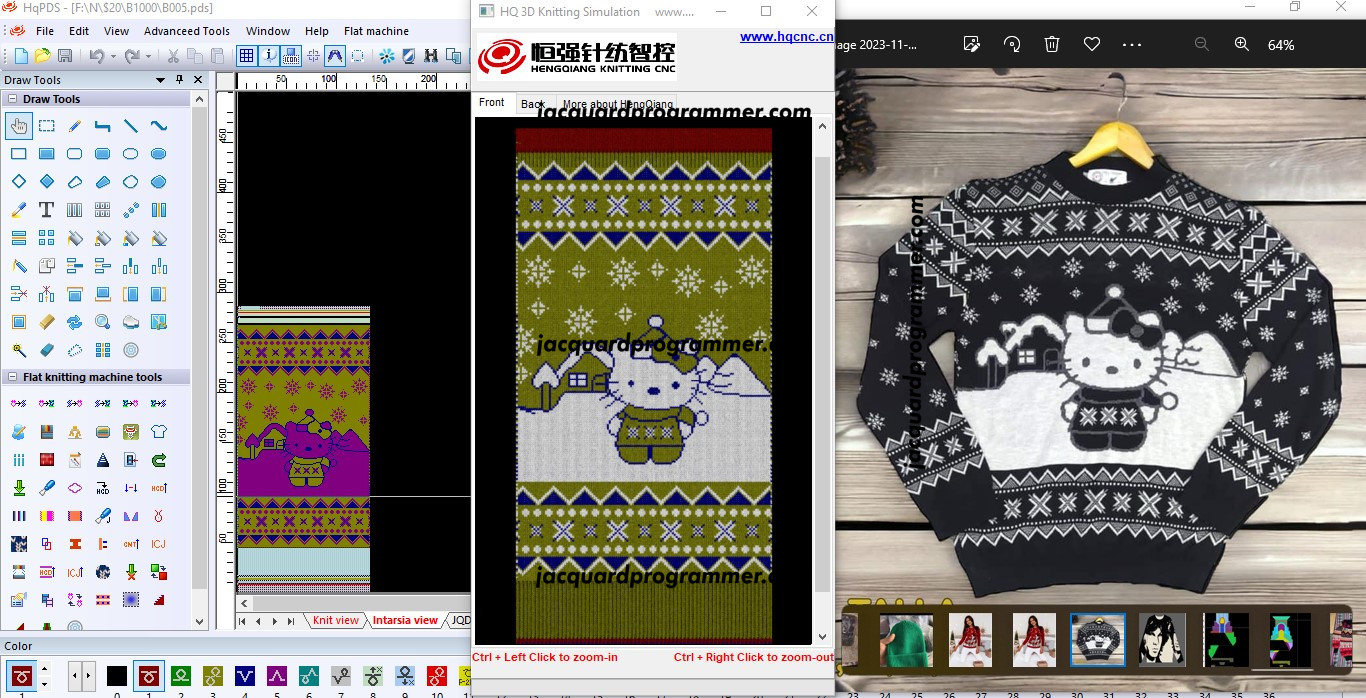Collapse the Flat knitting machine tools section
The height and width of the screenshot is (698, 1366).
(13, 377)
